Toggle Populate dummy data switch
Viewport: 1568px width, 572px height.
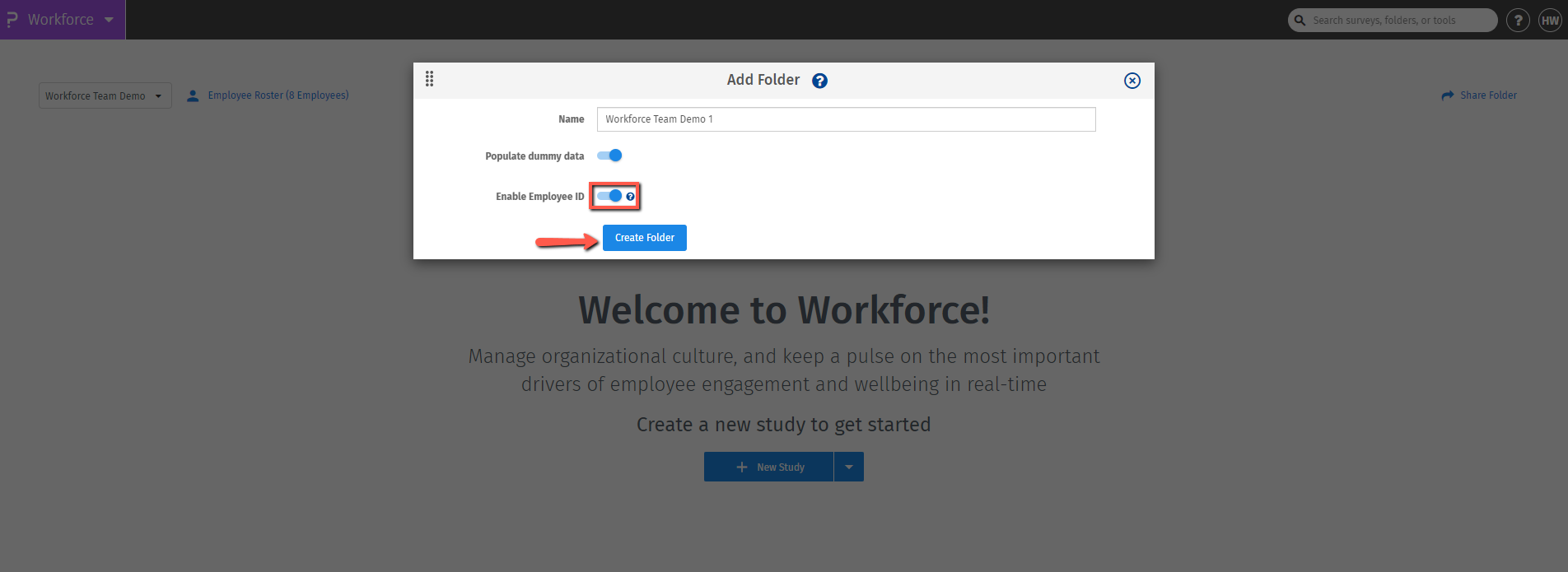tap(609, 156)
